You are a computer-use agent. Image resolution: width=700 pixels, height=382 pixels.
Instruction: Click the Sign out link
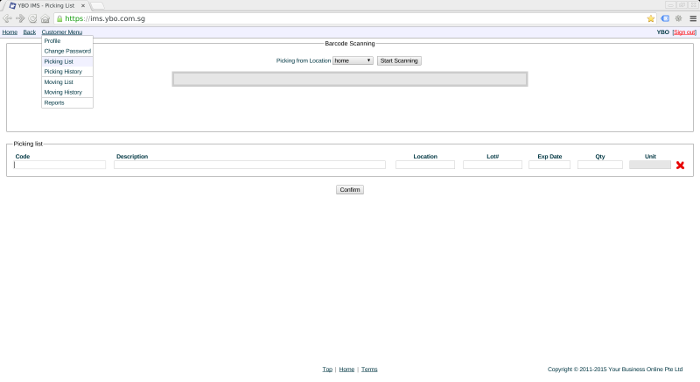click(x=684, y=32)
